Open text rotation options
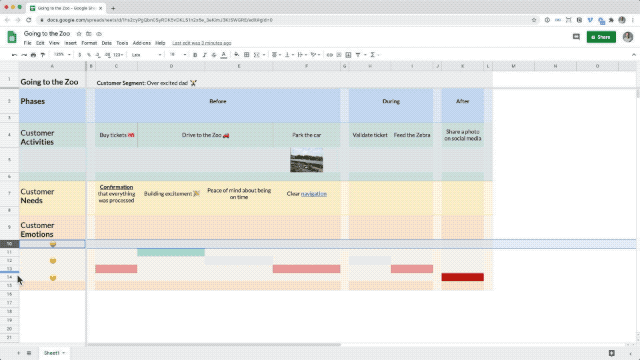Image resolution: width=640 pixels, height=360 pixels. (315, 55)
